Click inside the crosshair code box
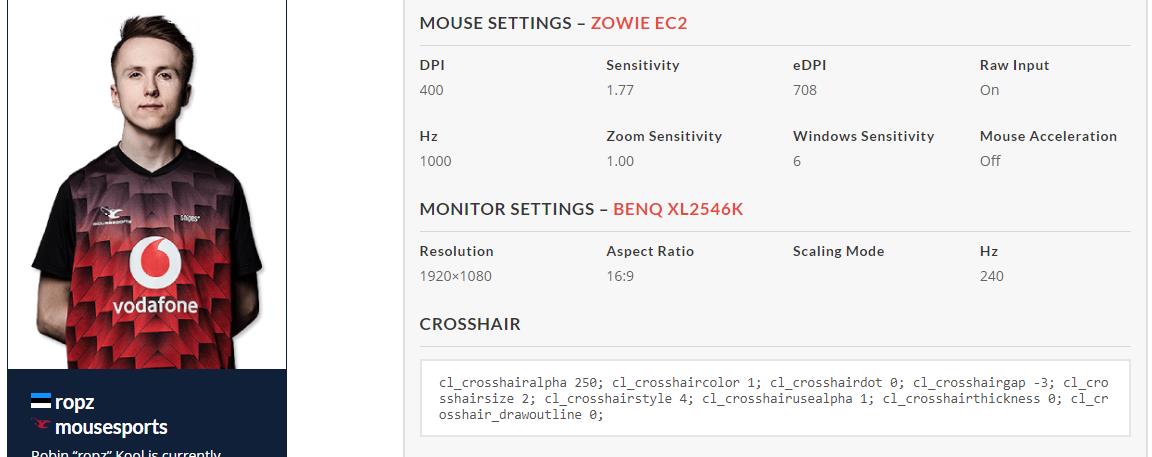Screen dimensions: 1152x457 pyautogui.click(x=774, y=398)
